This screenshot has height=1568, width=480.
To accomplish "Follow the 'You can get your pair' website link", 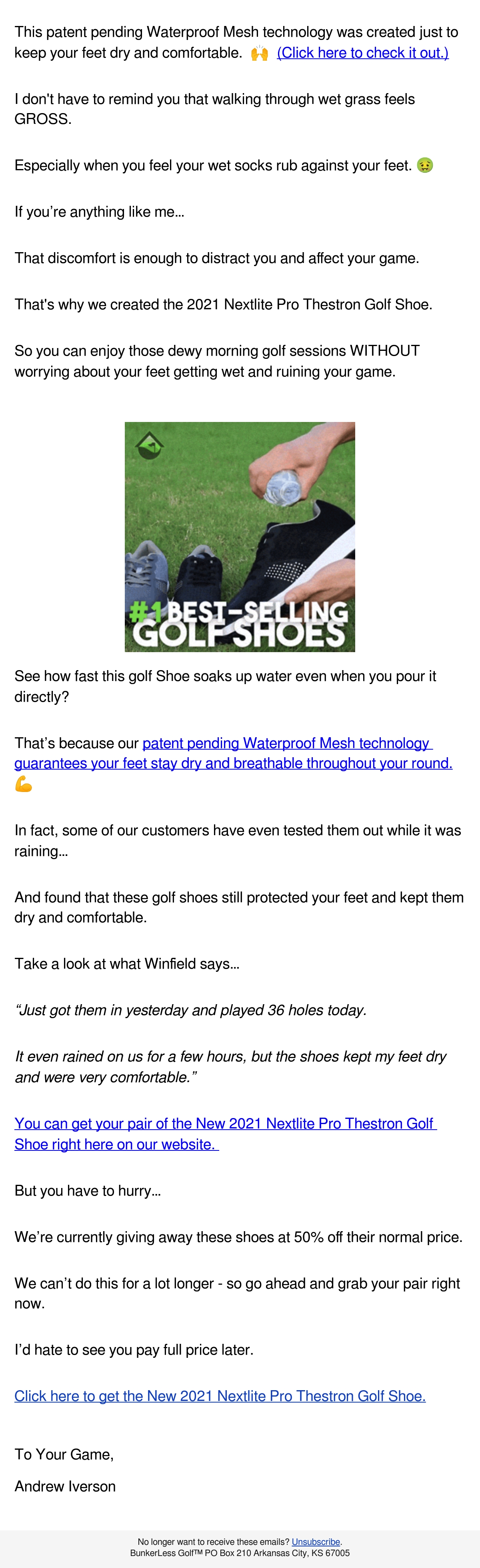I will 225,1133.
